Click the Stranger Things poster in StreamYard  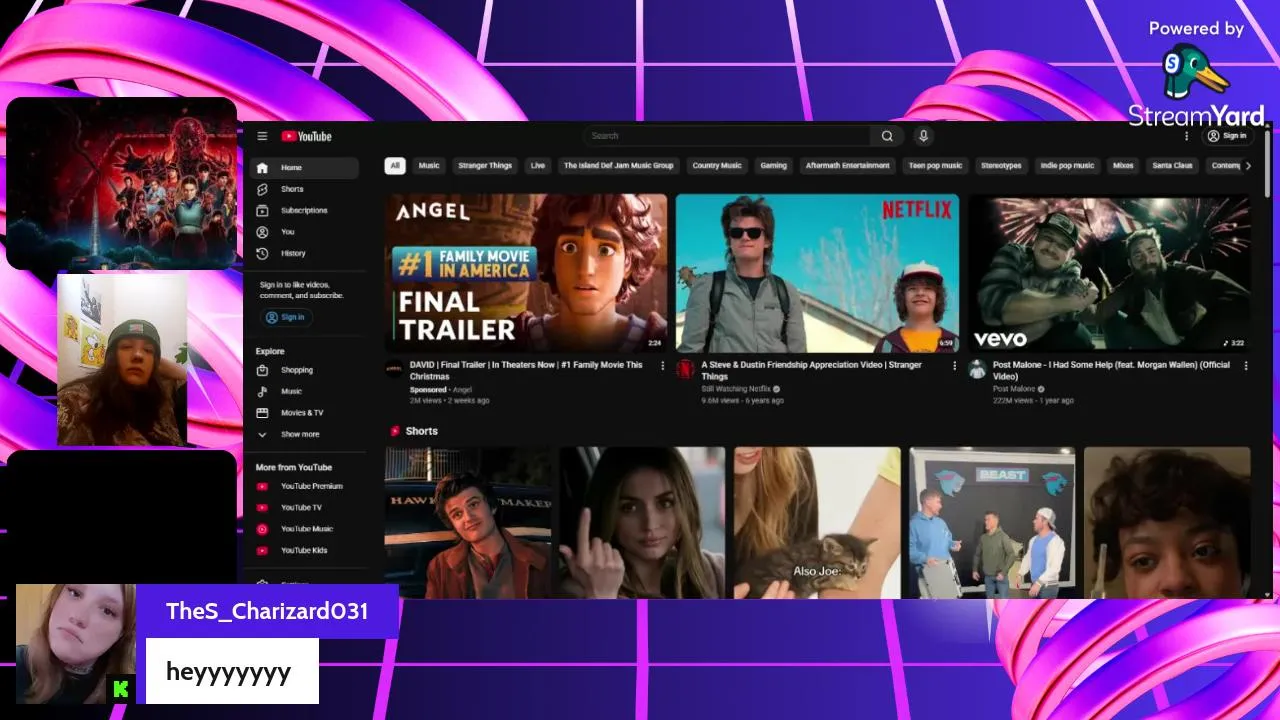point(122,183)
